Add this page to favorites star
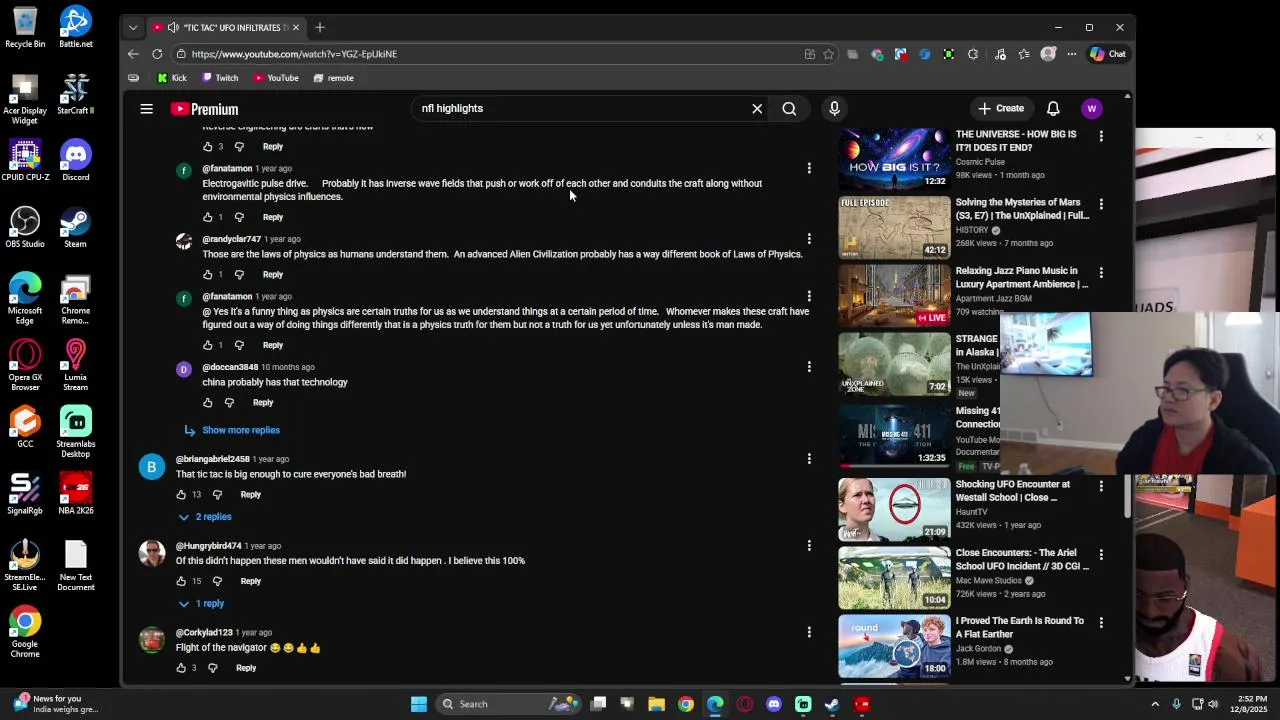This screenshot has width=1280, height=720. point(828,54)
